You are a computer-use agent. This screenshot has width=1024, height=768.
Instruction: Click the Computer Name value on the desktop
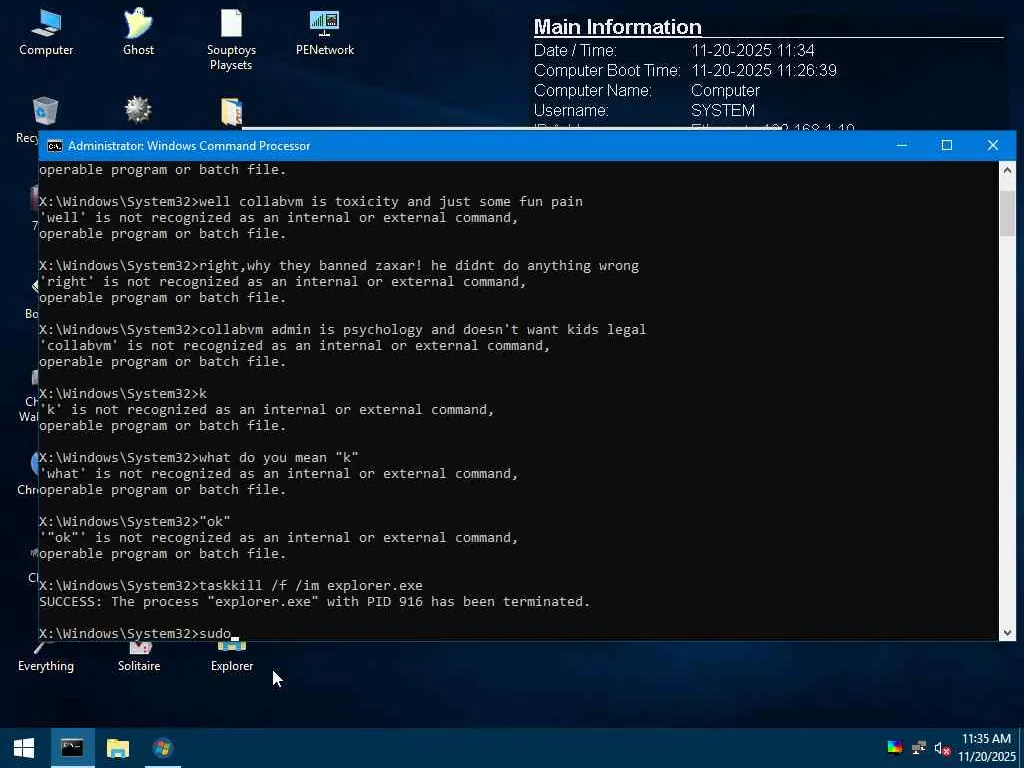point(726,91)
